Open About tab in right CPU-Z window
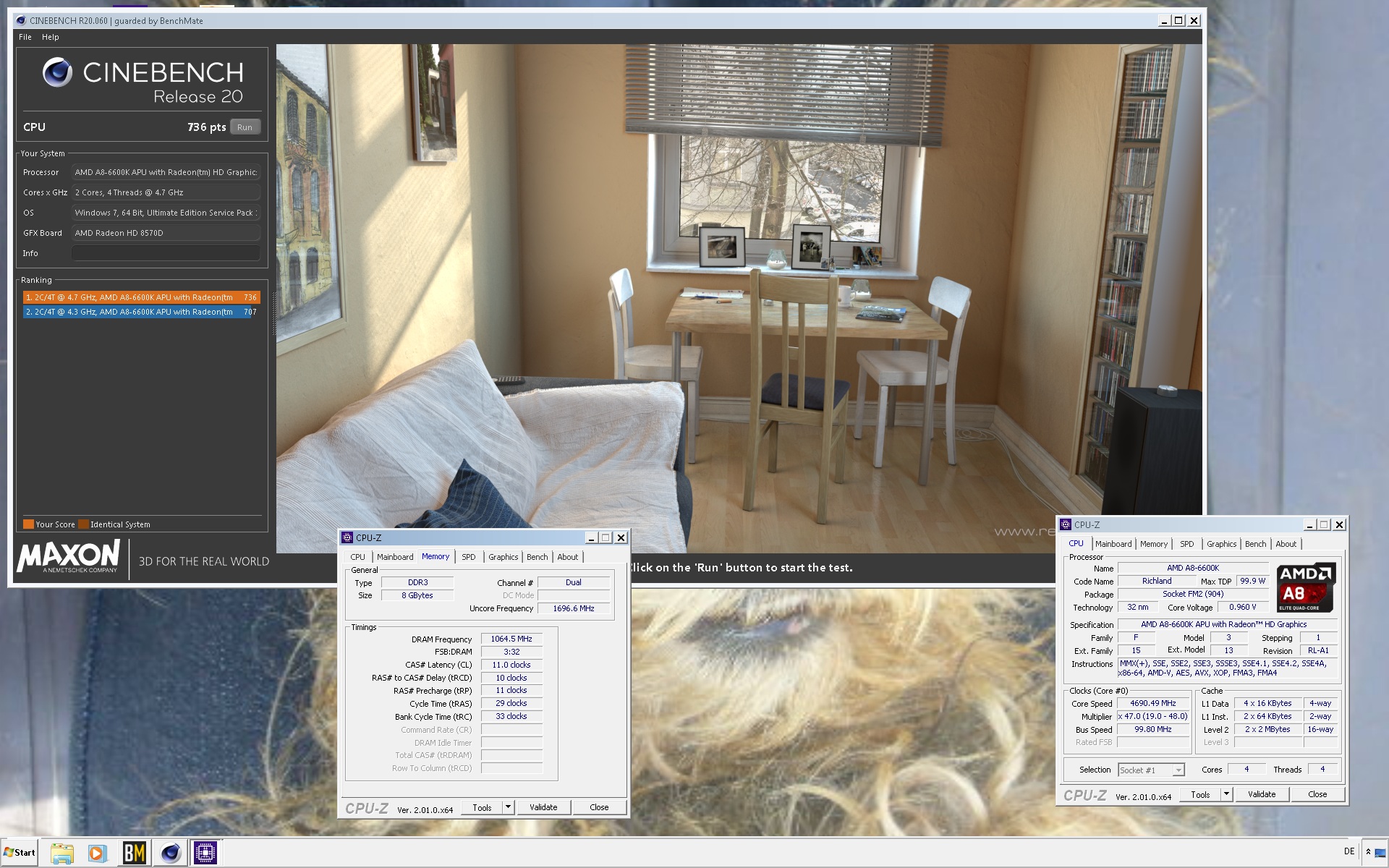This screenshot has height=868, width=1389. click(1286, 544)
